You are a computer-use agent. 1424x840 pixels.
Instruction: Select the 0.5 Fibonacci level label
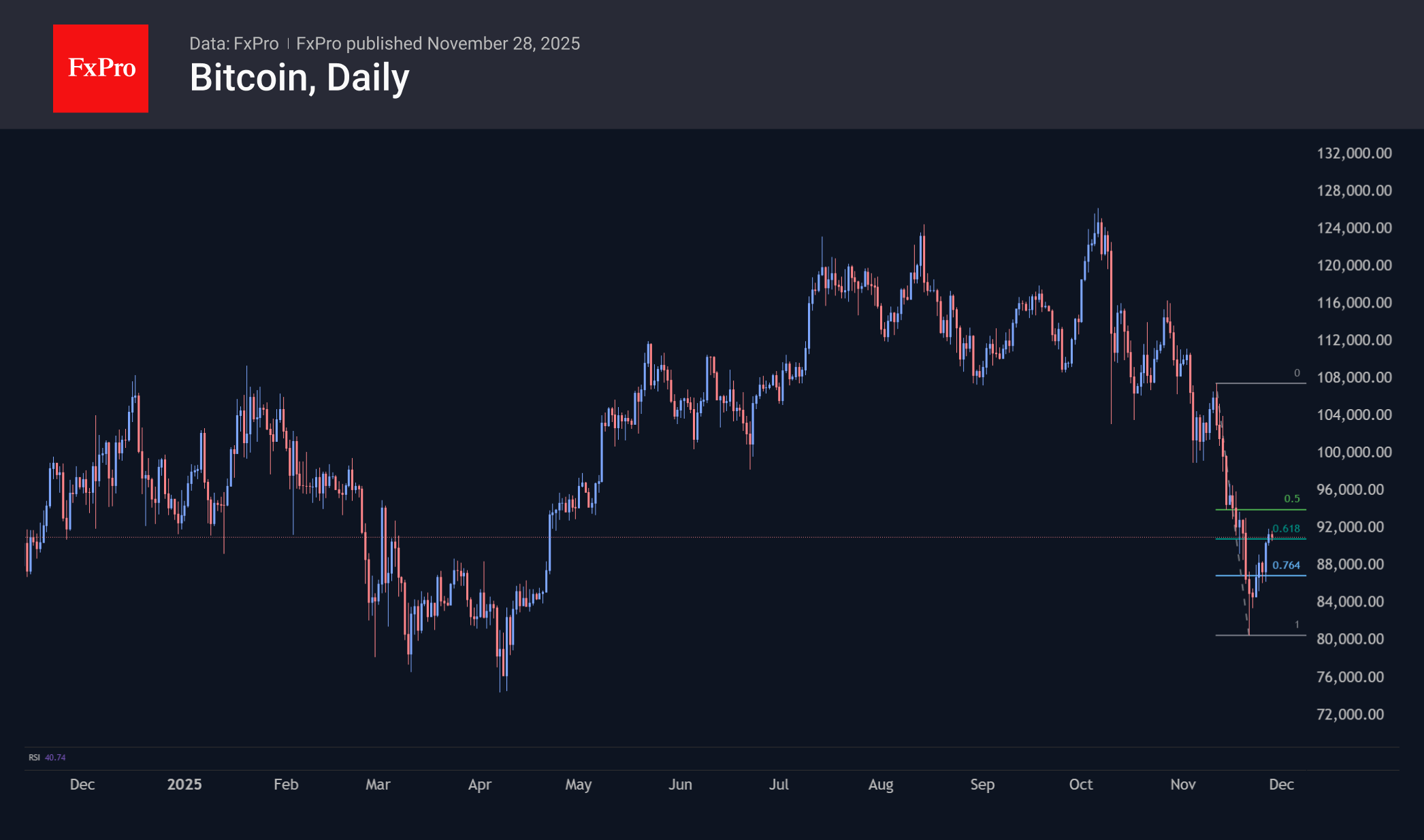click(1291, 499)
